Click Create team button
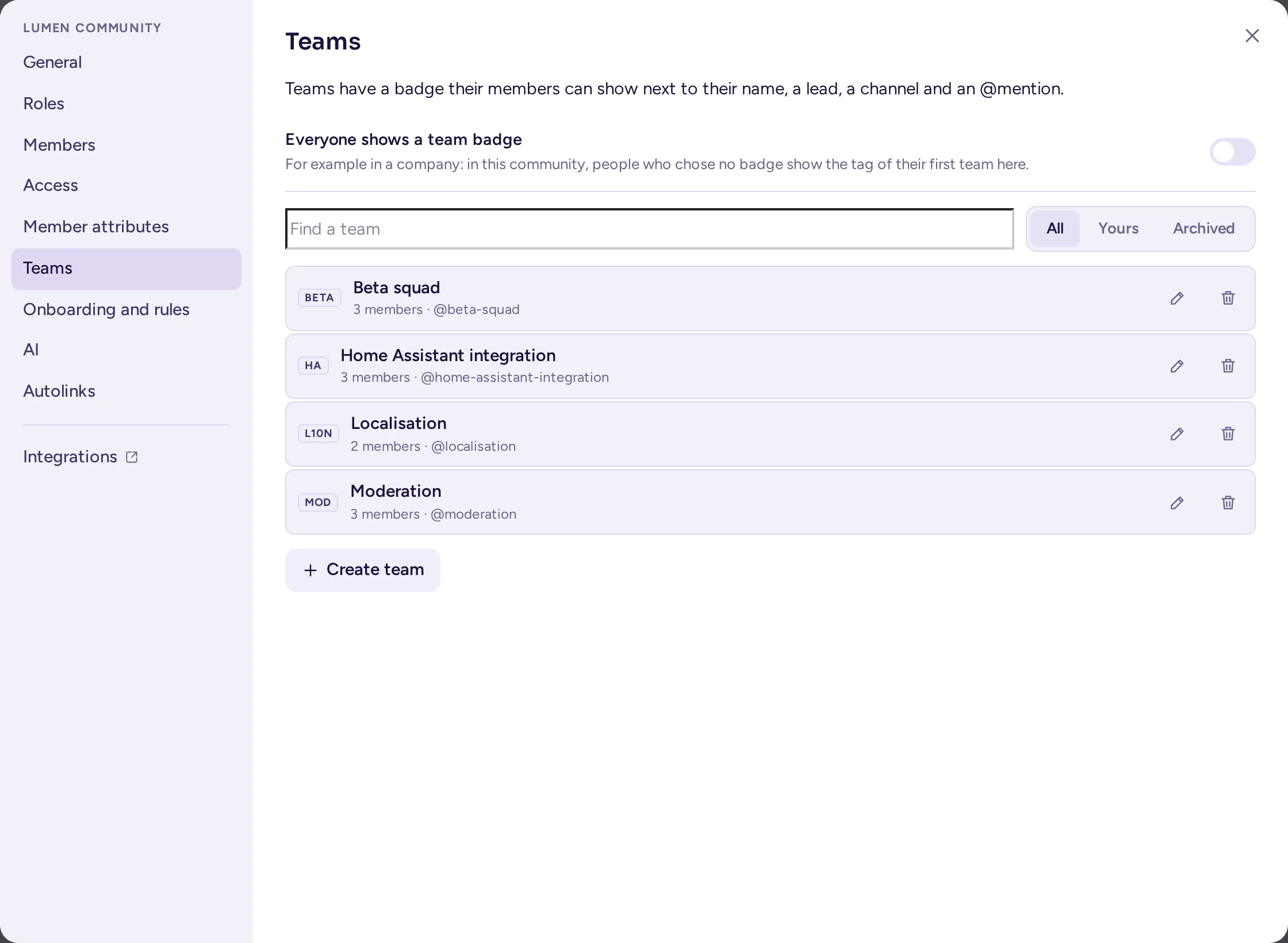The width and height of the screenshot is (1288, 943). 363,570
